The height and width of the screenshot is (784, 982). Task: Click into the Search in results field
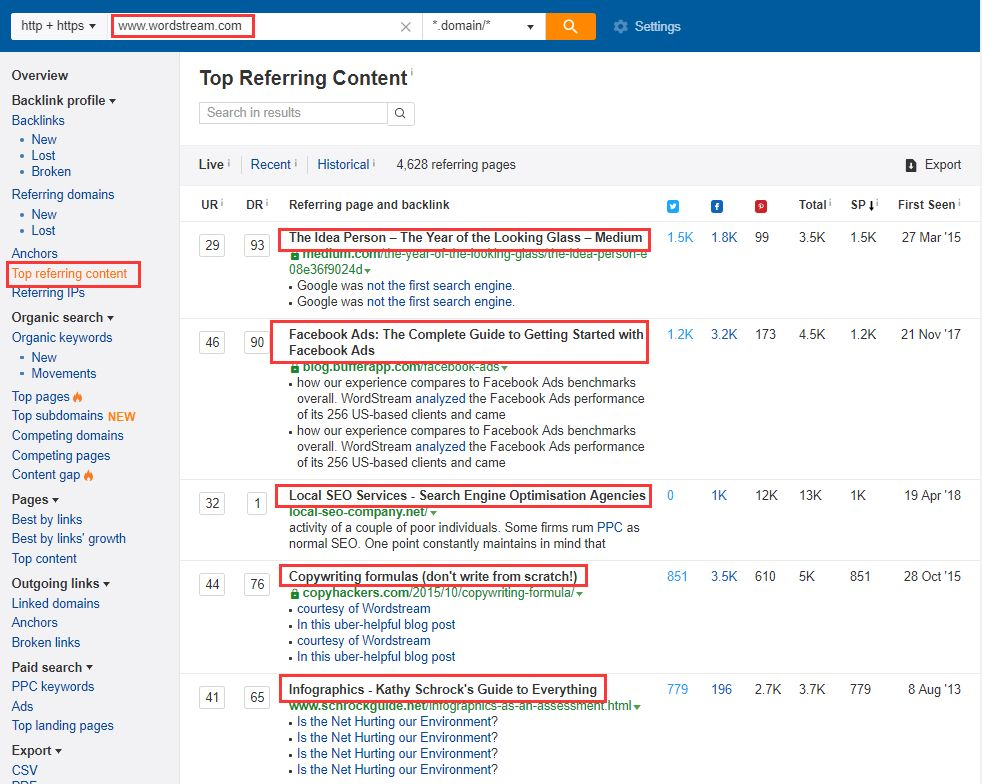click(x=293, y=113)
